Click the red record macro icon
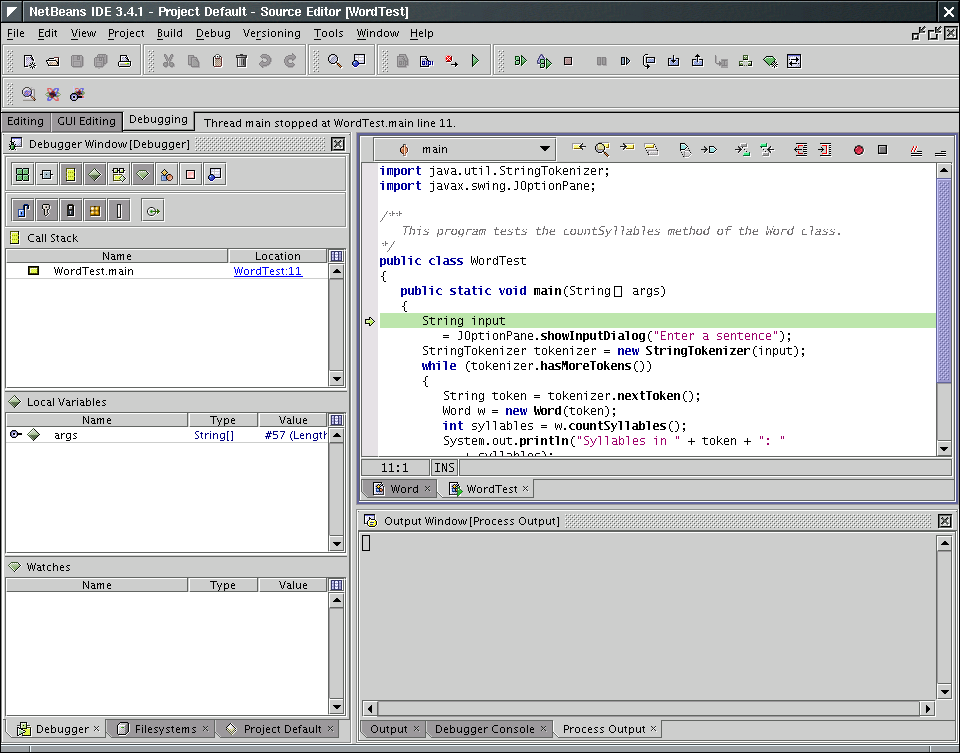The height and width of the screenshot is (753, 960). pos(858,150)
